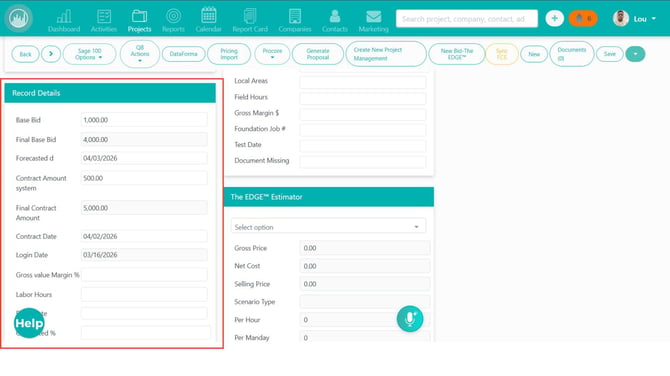This screenshot has height=376, width=670.
Task: Click the round Help button
Action: click(x=29, y=323)
